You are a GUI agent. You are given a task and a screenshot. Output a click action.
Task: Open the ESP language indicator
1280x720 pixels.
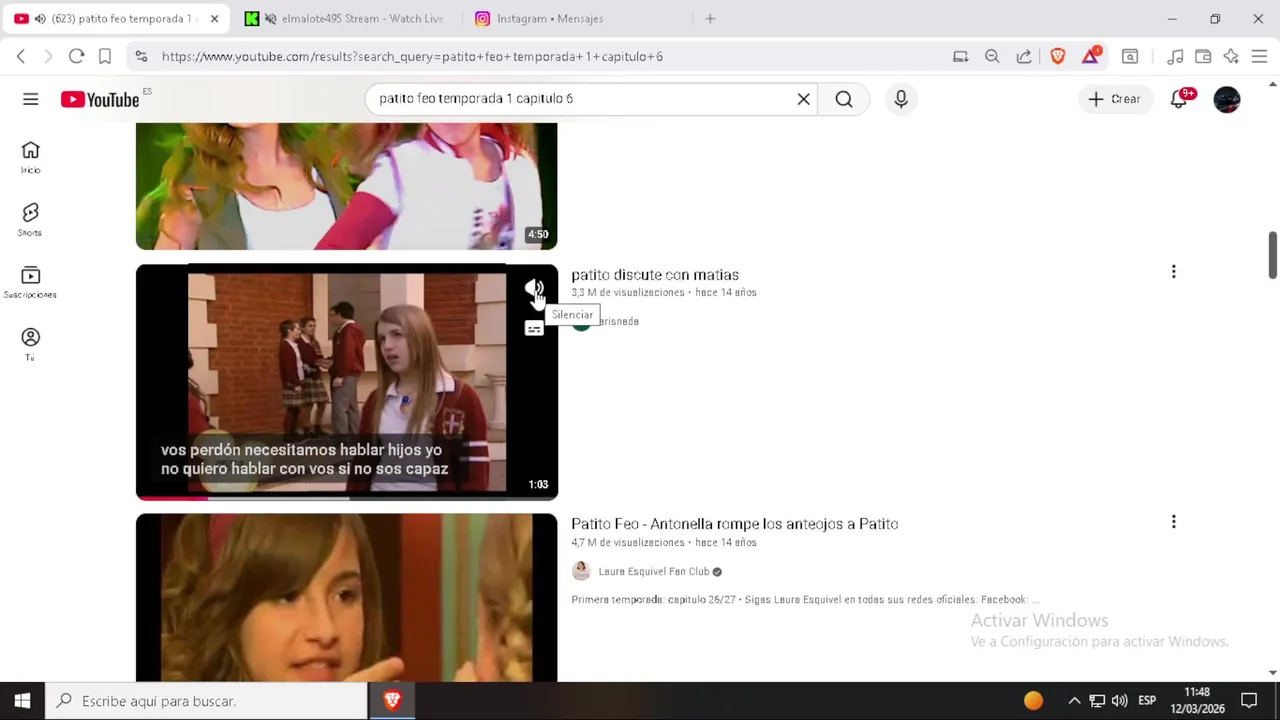(1147, 701)
